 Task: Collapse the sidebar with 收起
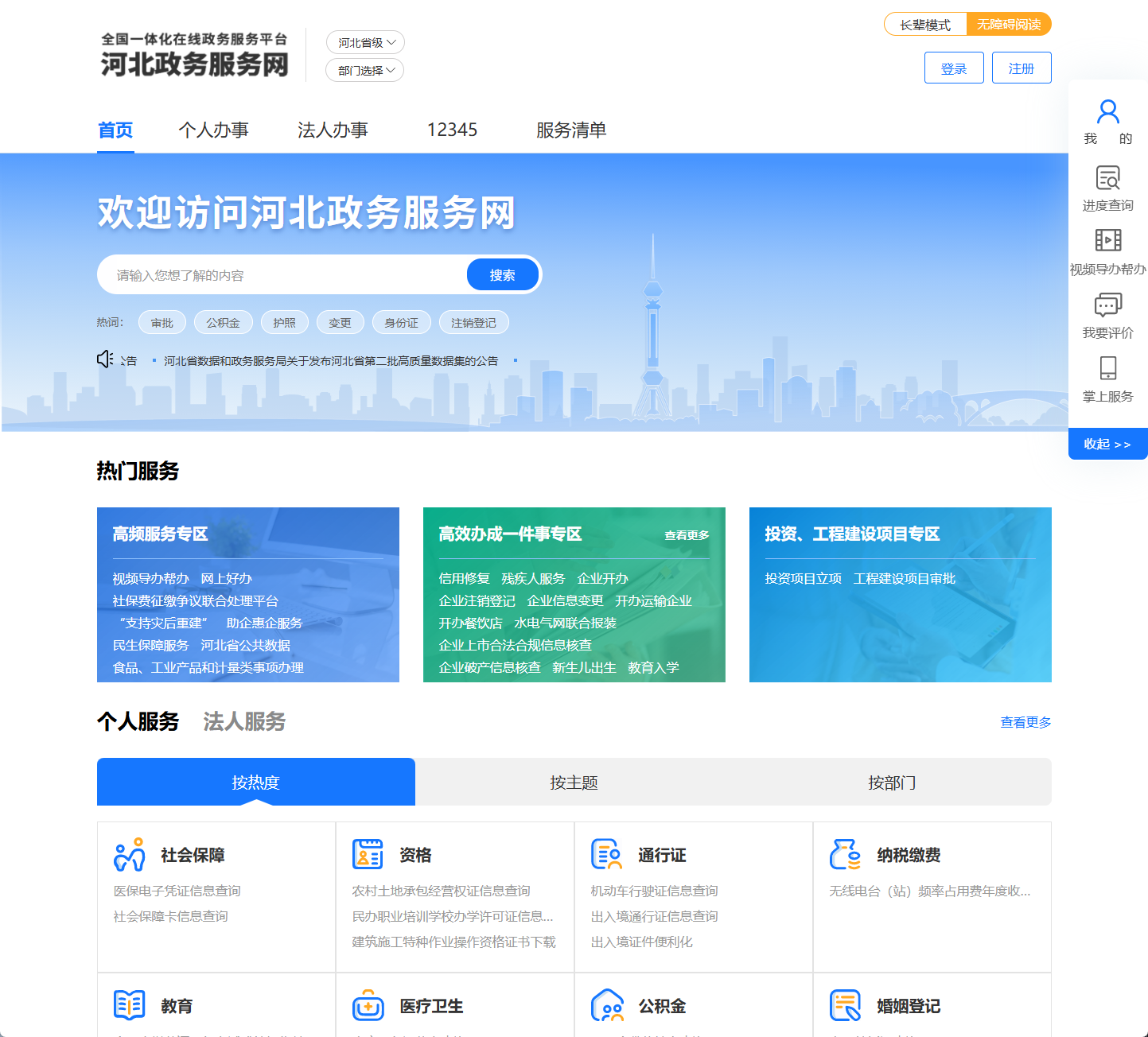pyautogui.click(x=1107, y=444)
